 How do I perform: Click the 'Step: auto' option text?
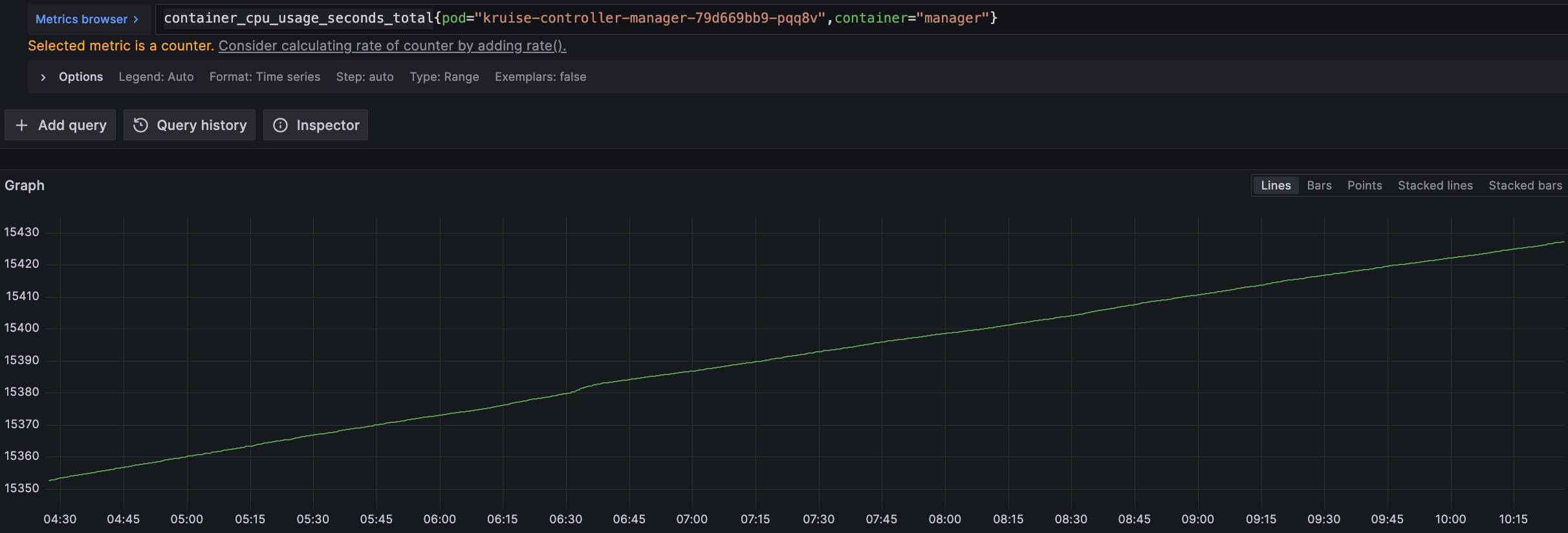(x=365, y=77)
